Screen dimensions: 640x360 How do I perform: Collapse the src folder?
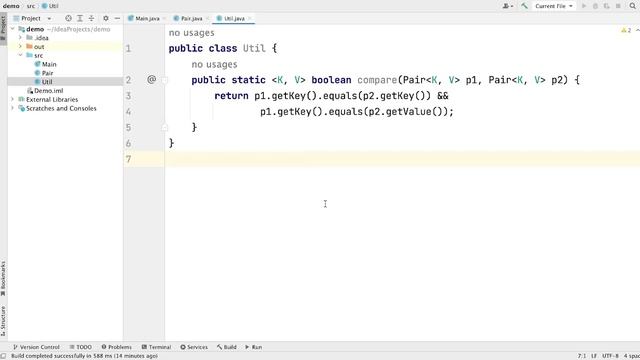(x=20, y=55)
